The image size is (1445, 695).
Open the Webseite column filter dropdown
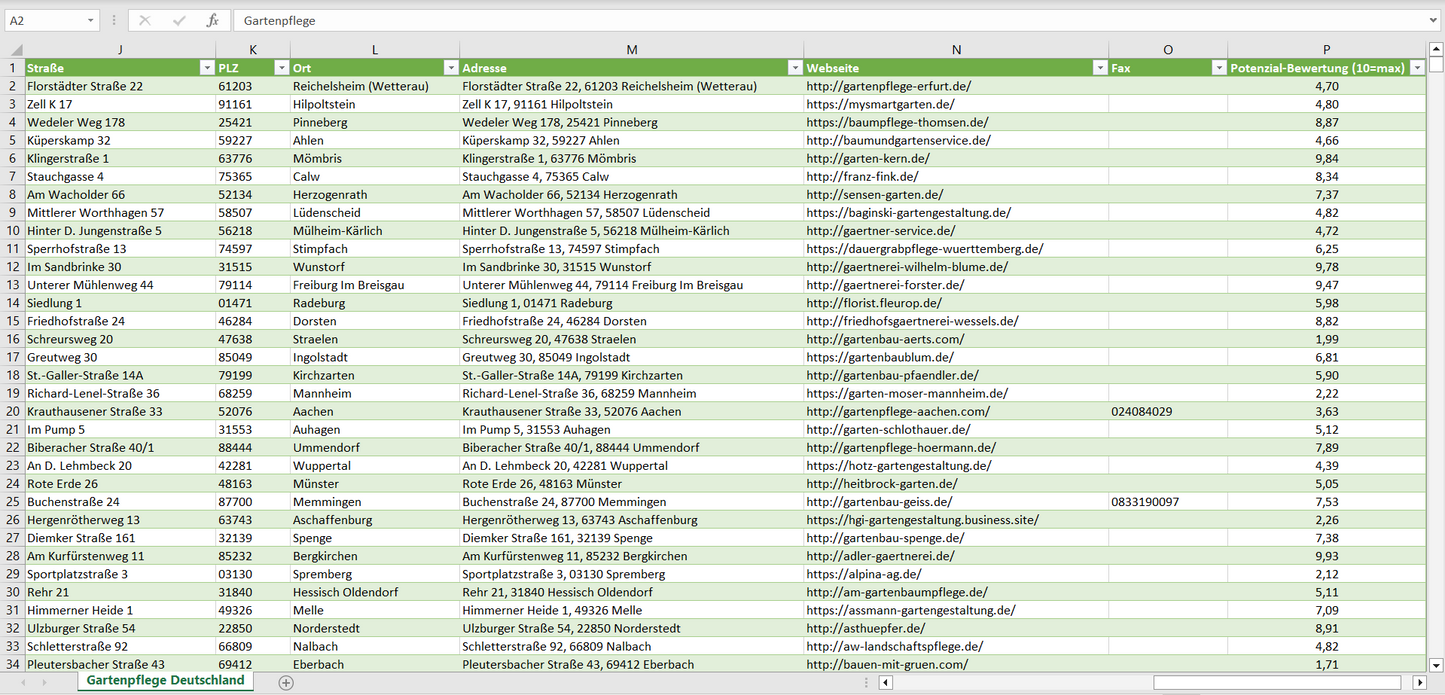coord(1099,68)
